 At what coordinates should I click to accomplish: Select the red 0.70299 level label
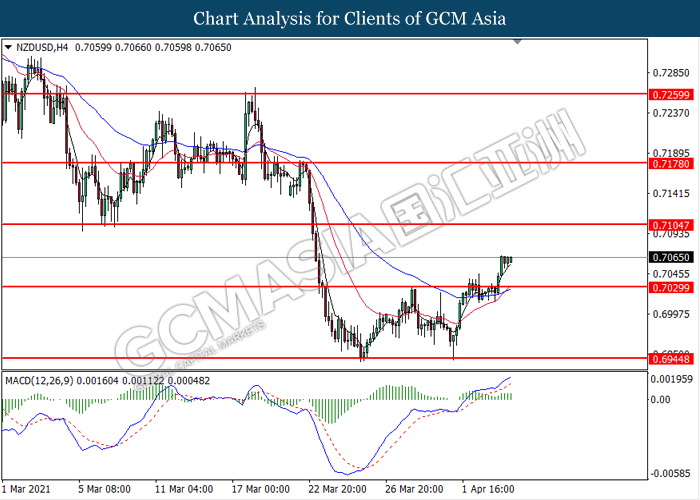671,288
